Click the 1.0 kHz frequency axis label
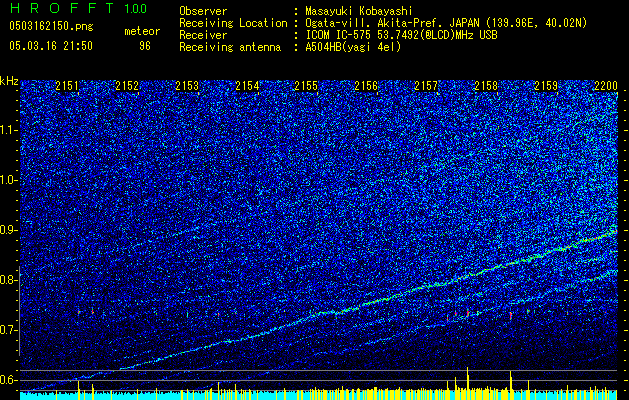 click(9, 180)
